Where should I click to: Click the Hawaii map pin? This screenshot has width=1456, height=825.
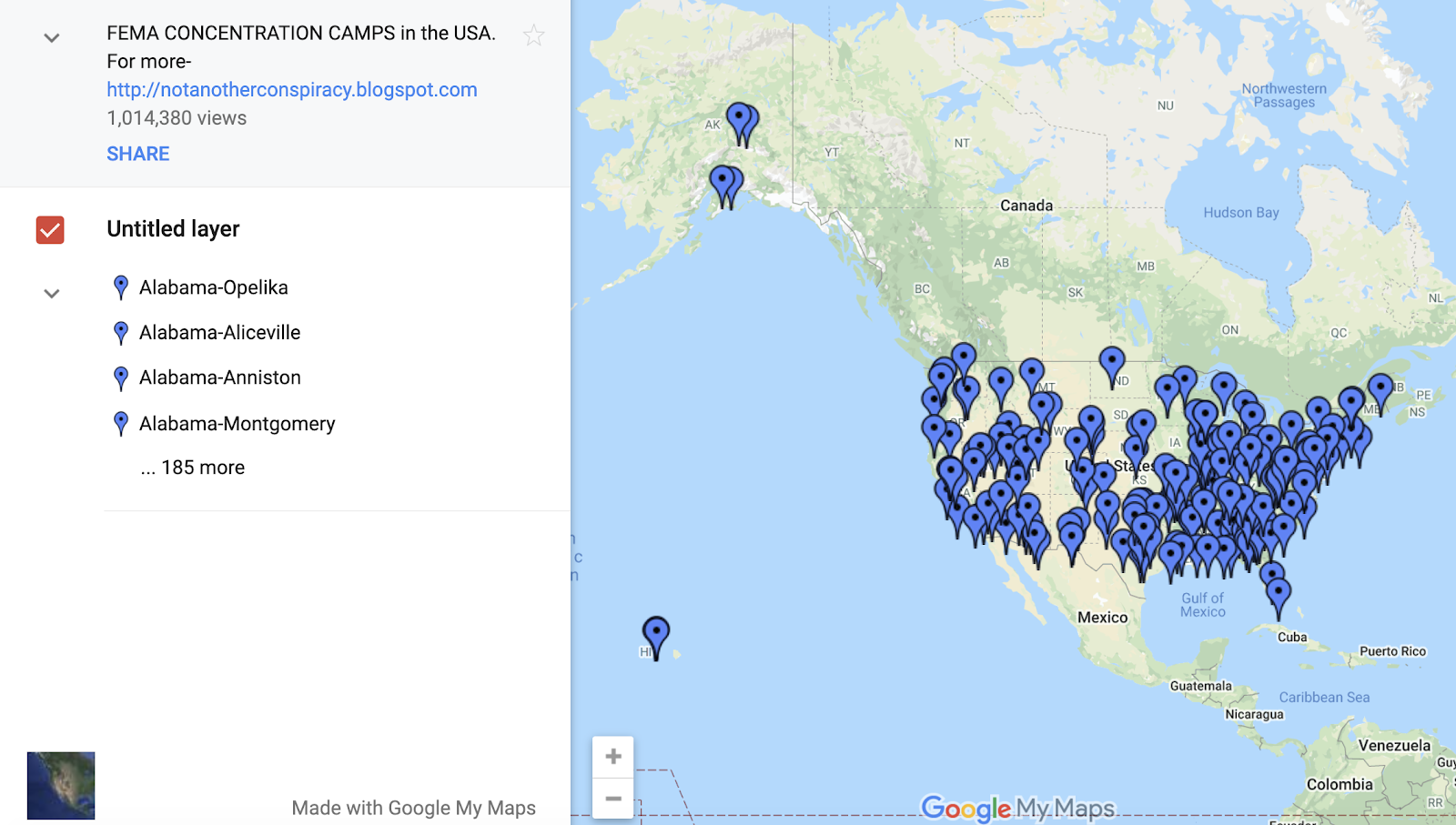tap(656, 635)
